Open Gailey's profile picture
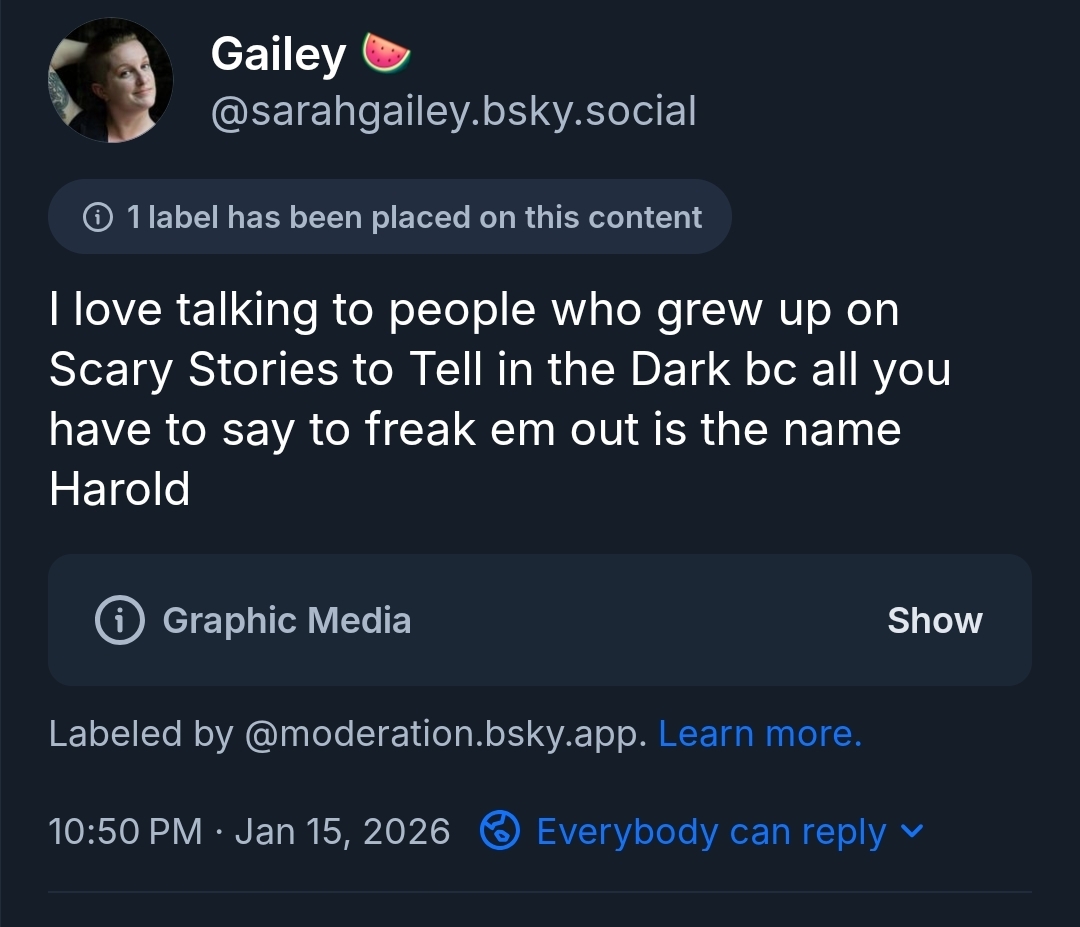 pyautogui.click(x=110, y=80)
